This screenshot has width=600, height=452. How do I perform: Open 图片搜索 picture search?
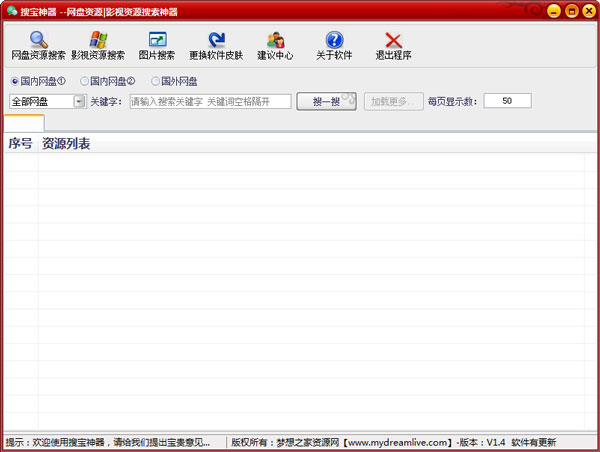(157, 45)
